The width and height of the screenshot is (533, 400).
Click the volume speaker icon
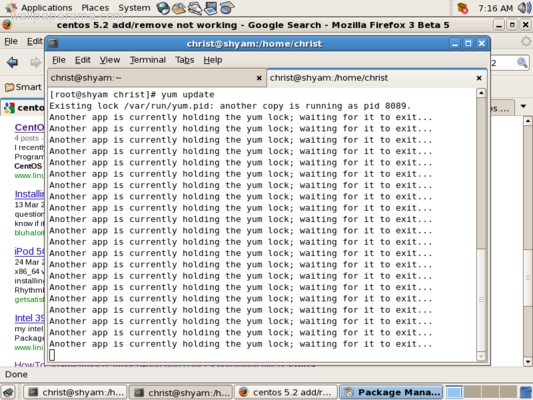524,8
